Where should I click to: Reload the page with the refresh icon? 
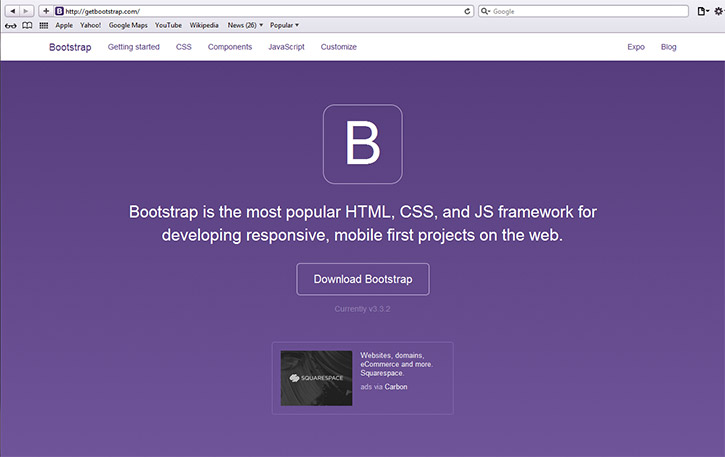467,11
